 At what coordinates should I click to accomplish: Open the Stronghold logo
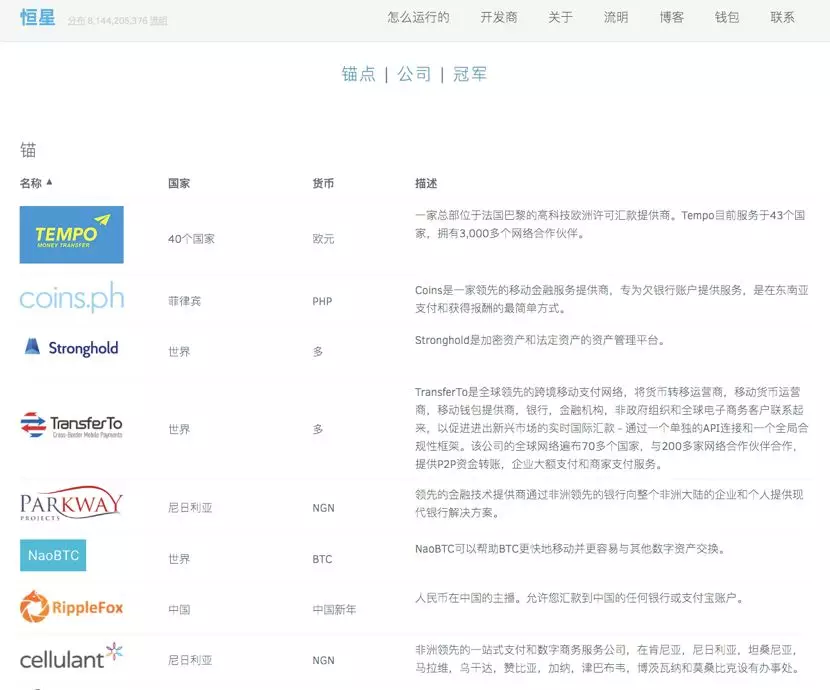point(72,347)
